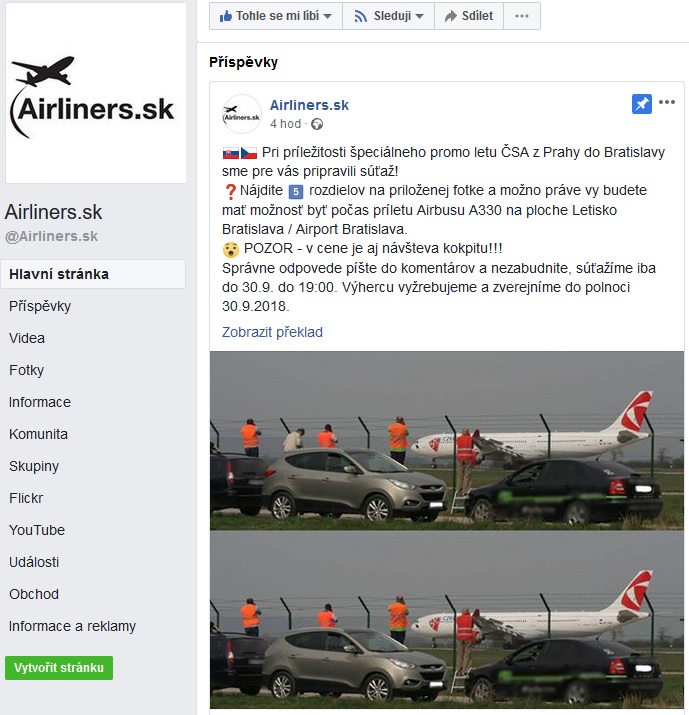
Task: Click the public globe privacy icon
Action: tap(317, 124)
